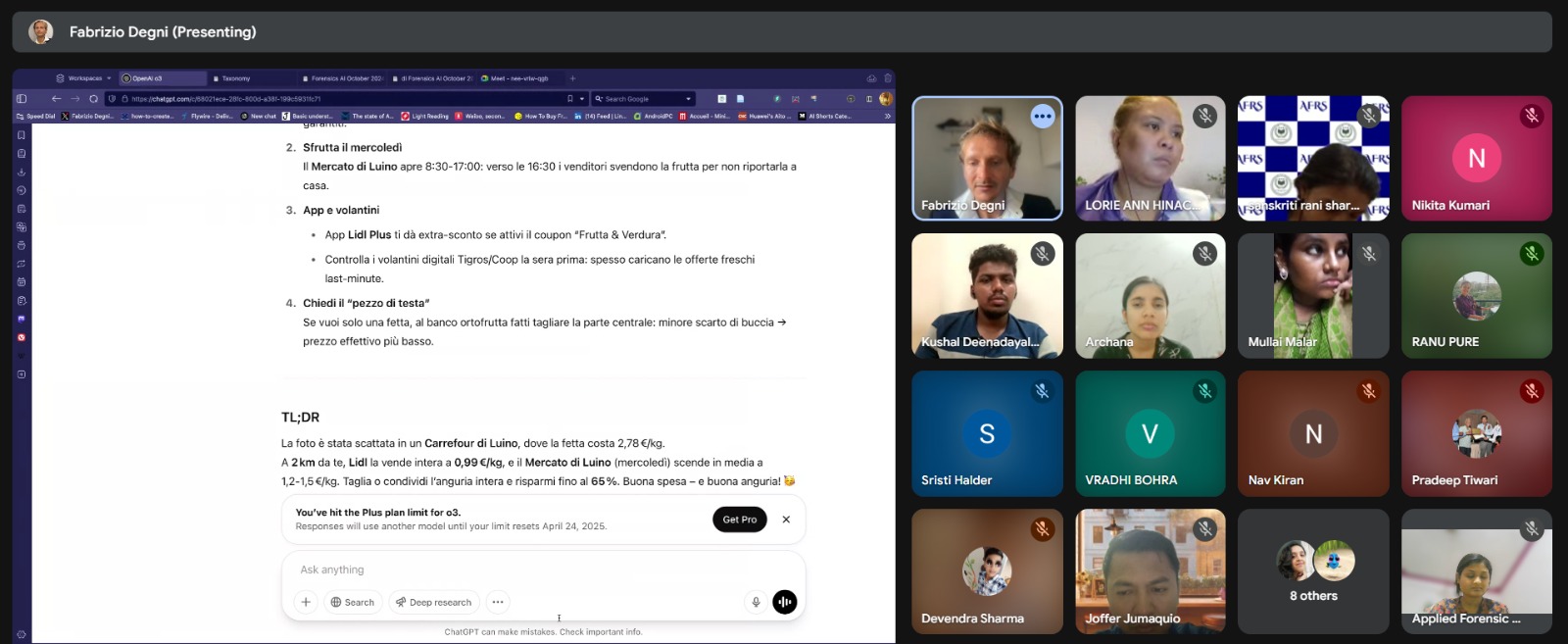Switch to the Meet - nee-vrlw-qgb tab

[520, 78]
